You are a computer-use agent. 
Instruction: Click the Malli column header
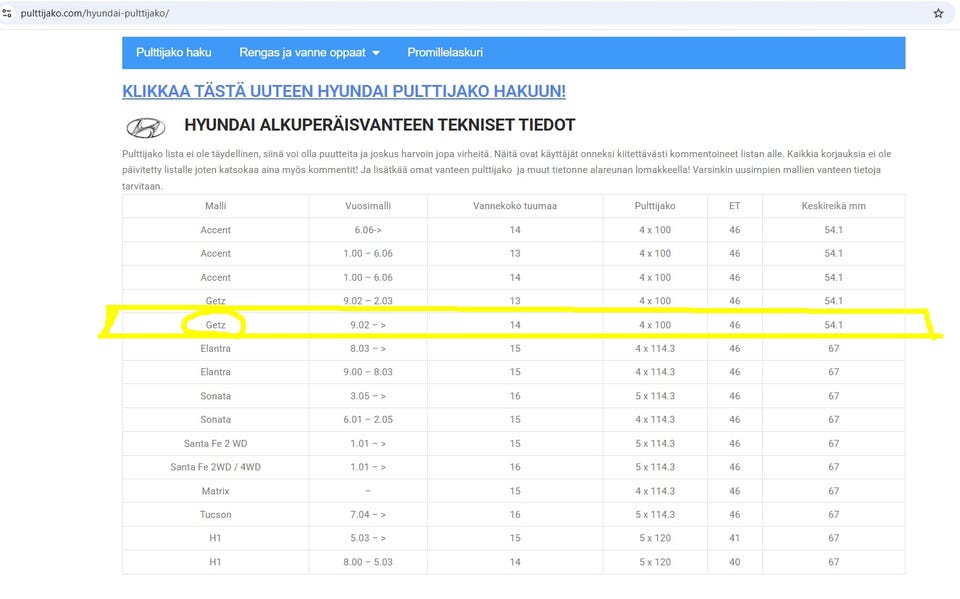216,206
